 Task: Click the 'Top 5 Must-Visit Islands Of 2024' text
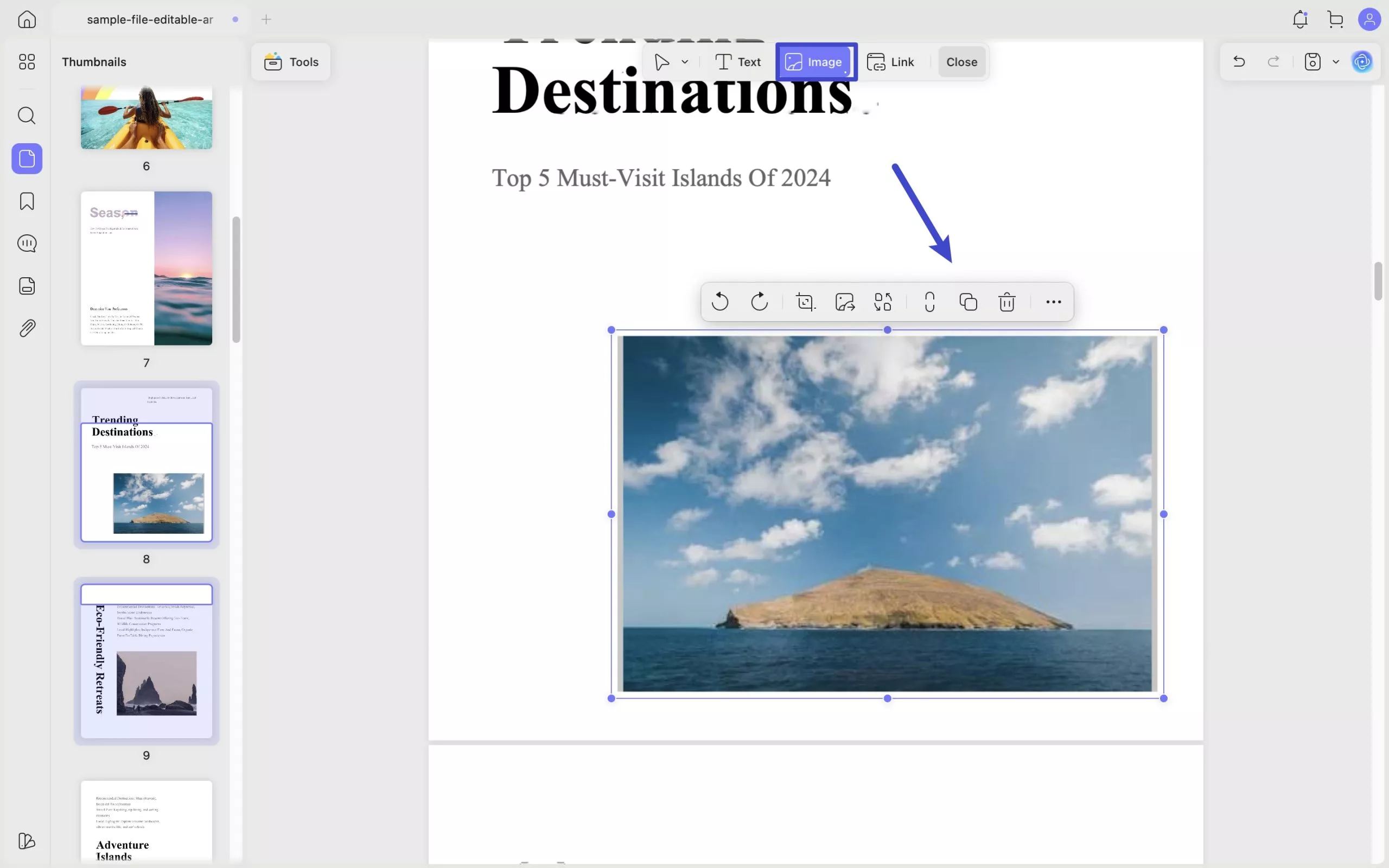[661, 178]
